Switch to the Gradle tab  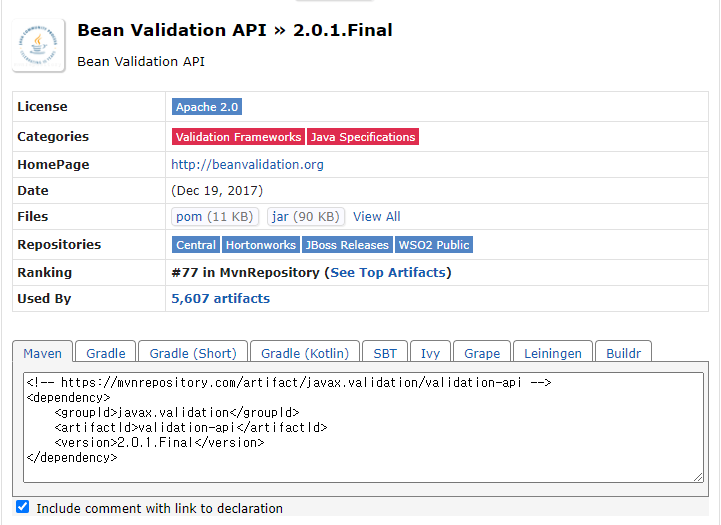106,353
